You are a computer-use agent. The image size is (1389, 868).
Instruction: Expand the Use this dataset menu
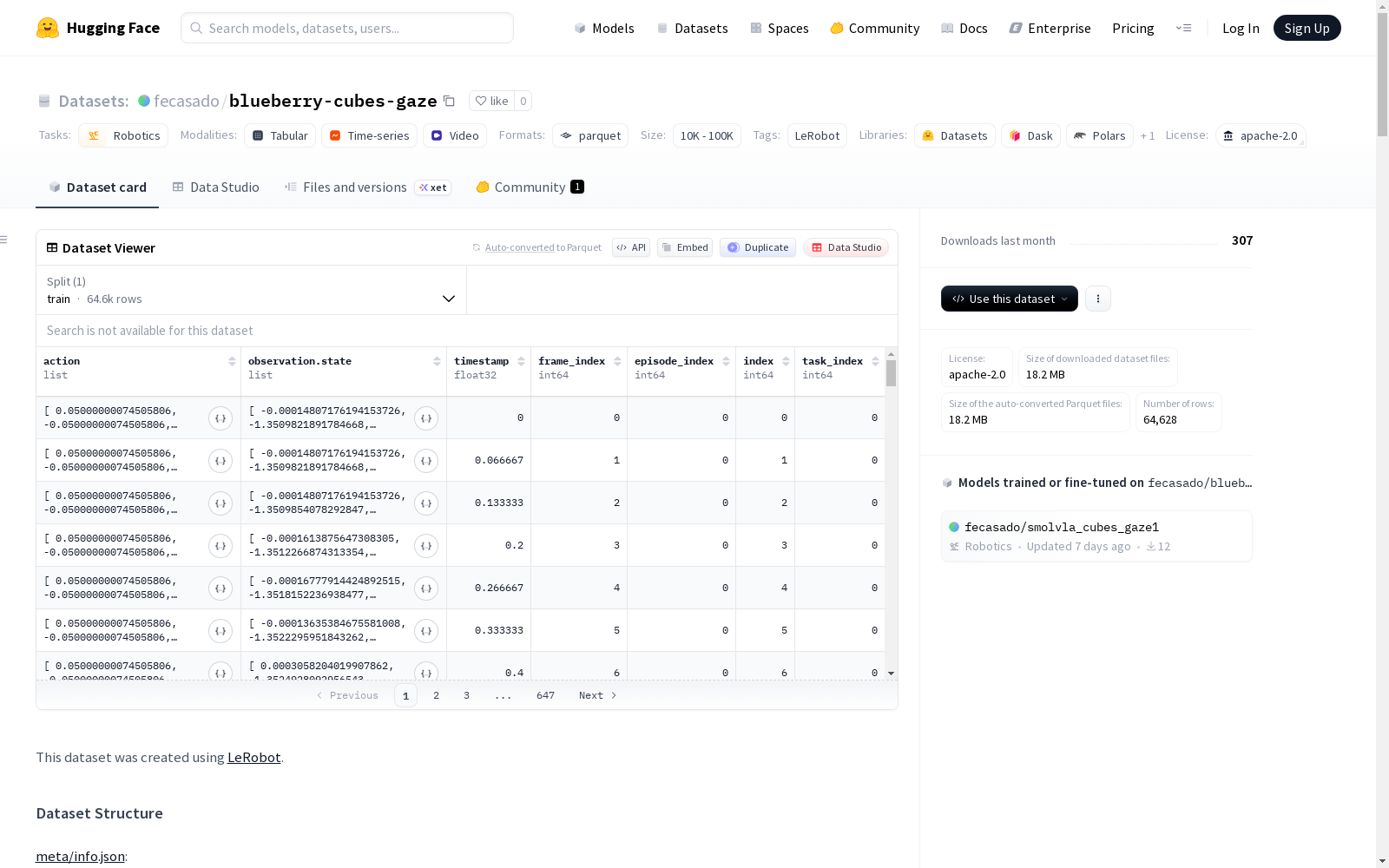1010,299
